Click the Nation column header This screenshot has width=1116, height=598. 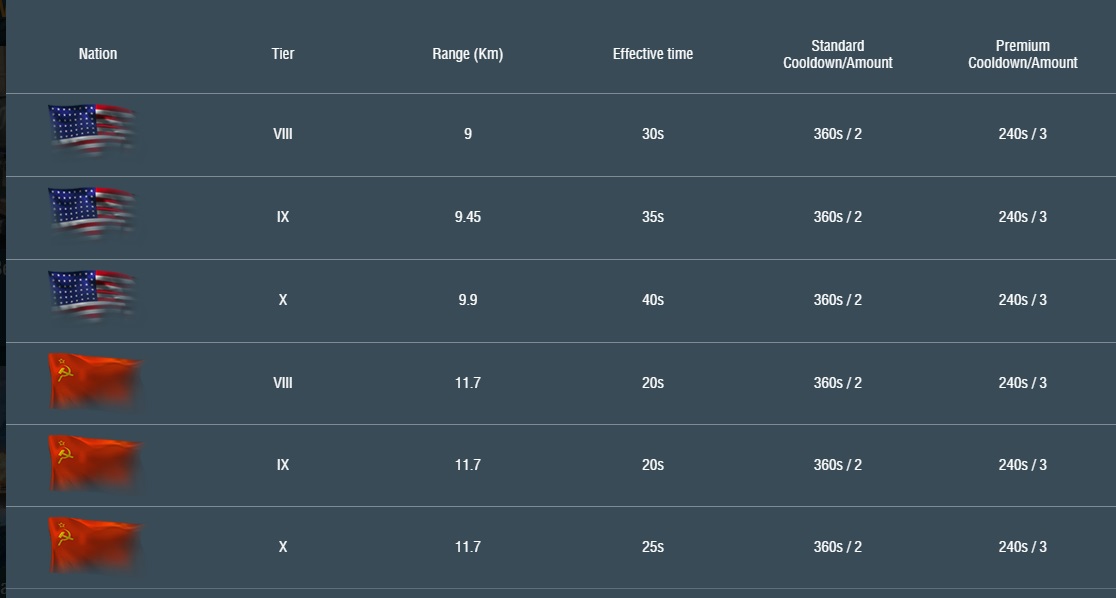pos(98,54)
